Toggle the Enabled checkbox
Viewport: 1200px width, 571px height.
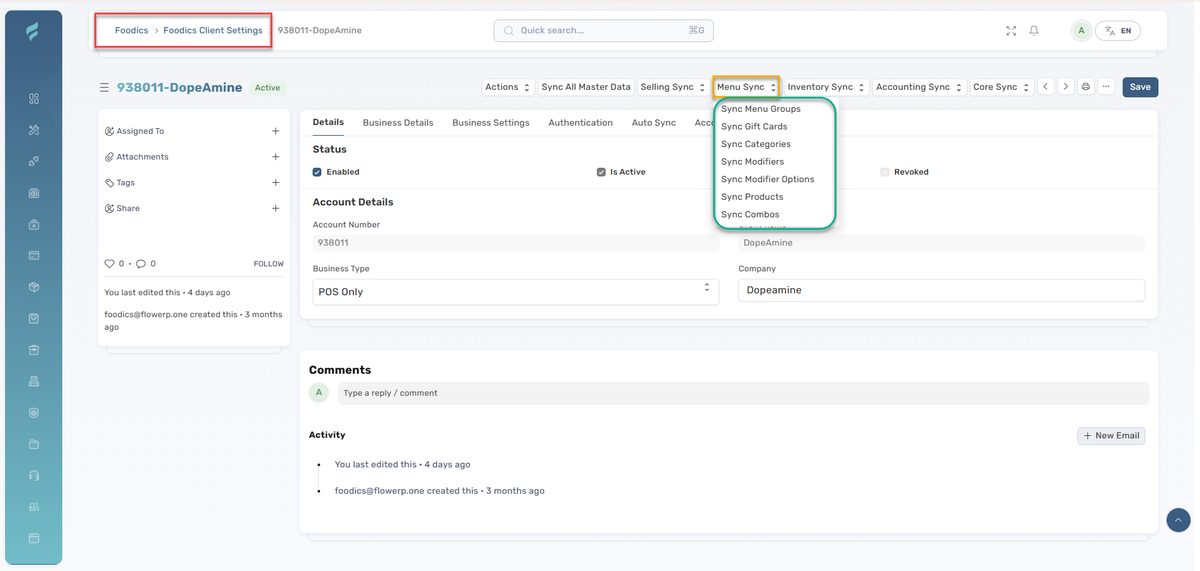(317, 172)
